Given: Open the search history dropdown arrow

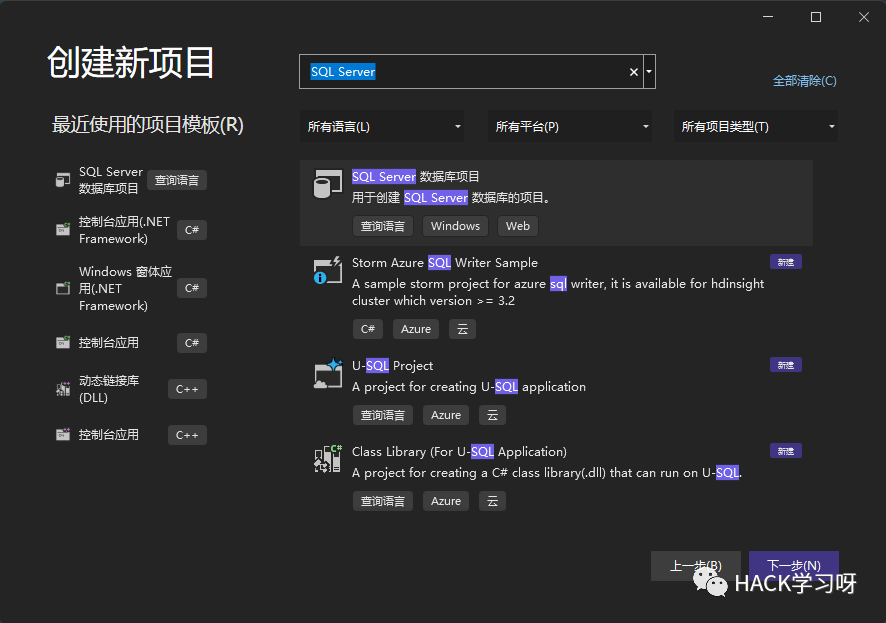Looking at the screenshot, I should coord(649,72).
